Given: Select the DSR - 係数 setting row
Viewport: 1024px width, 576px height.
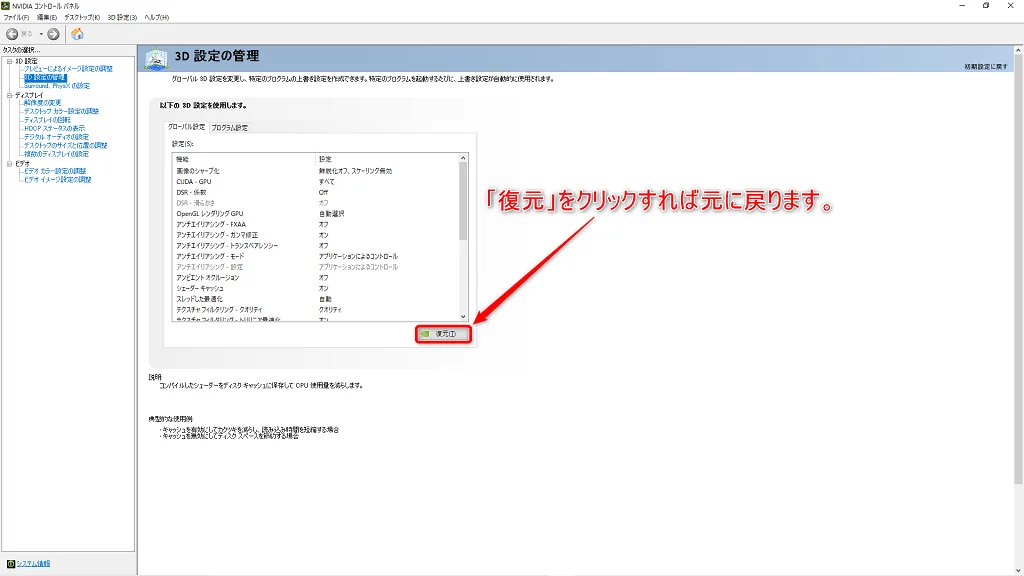Looking at the screenshot, I should [x=316, y=193].
